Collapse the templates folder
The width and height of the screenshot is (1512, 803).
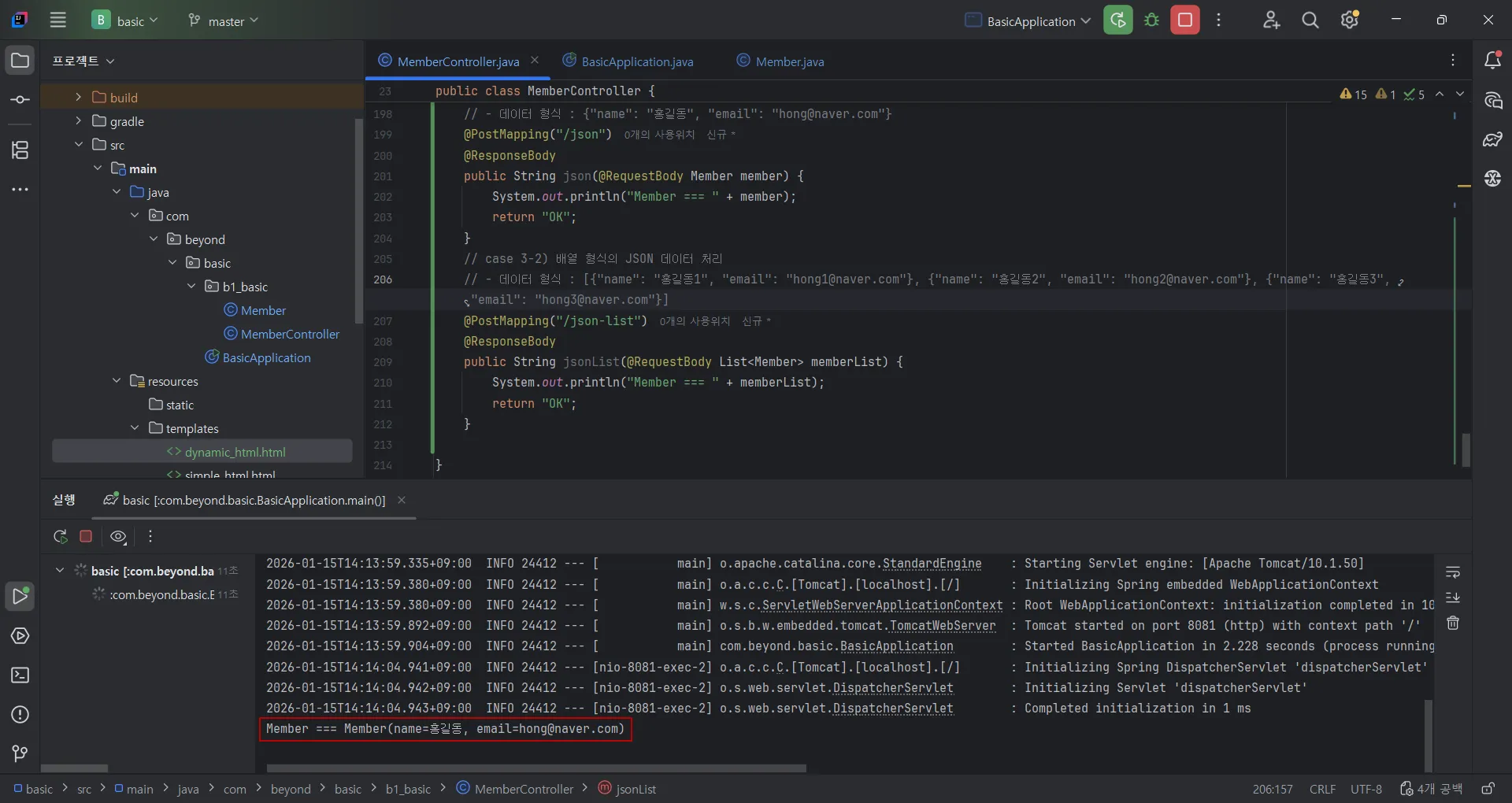(x=135, y=427)
